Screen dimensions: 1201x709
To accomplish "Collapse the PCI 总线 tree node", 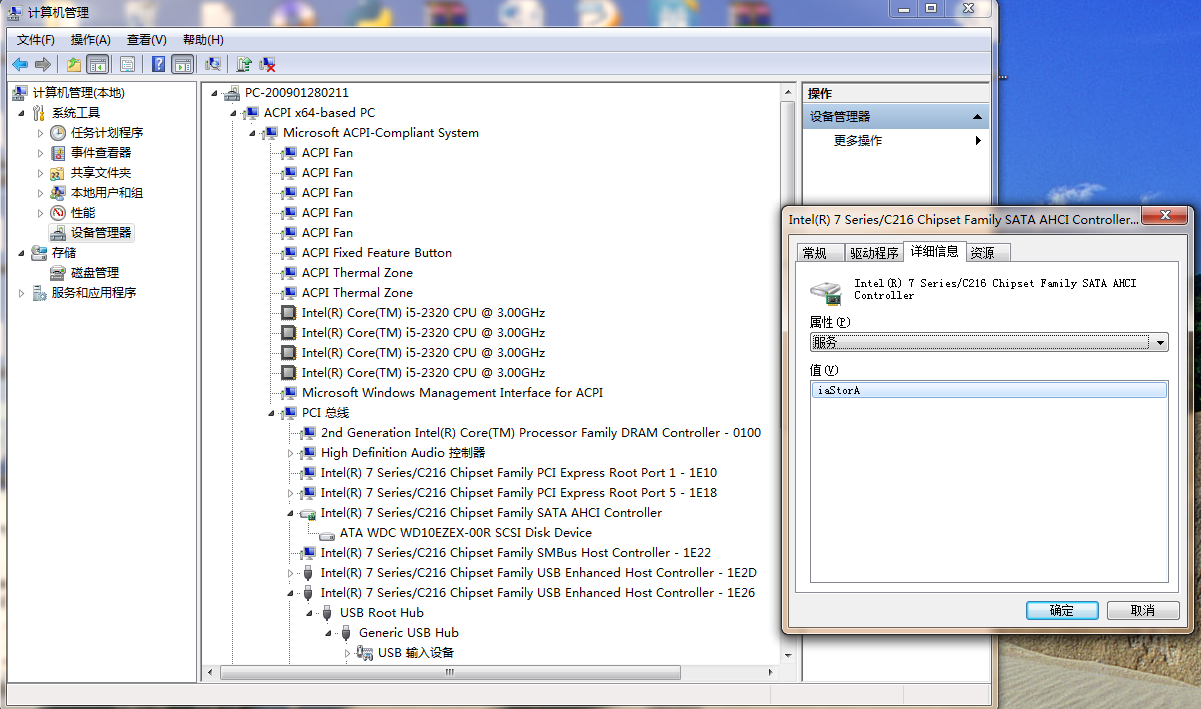I will pos(272,413).
